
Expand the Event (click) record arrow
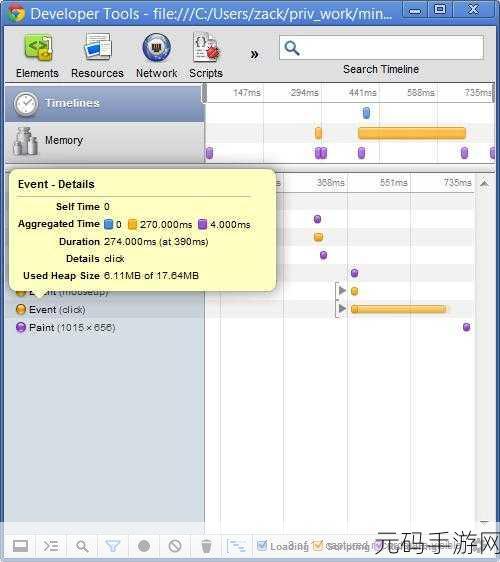[x=342, y=309]
